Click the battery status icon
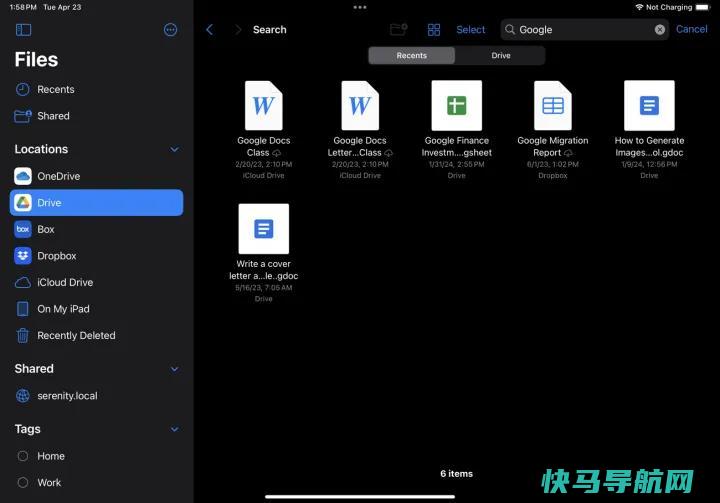This screenshot has height=503, width=720. (x=703, y=7)
